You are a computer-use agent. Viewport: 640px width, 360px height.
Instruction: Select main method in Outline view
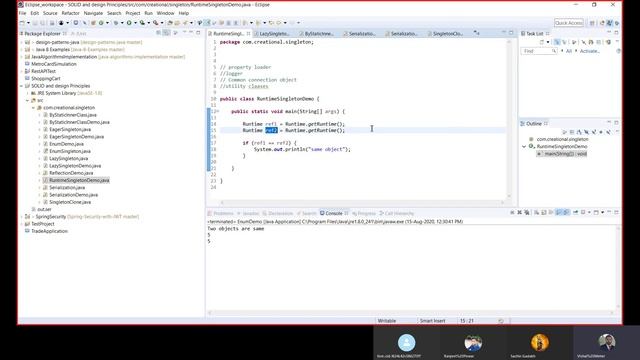point(562,154)
